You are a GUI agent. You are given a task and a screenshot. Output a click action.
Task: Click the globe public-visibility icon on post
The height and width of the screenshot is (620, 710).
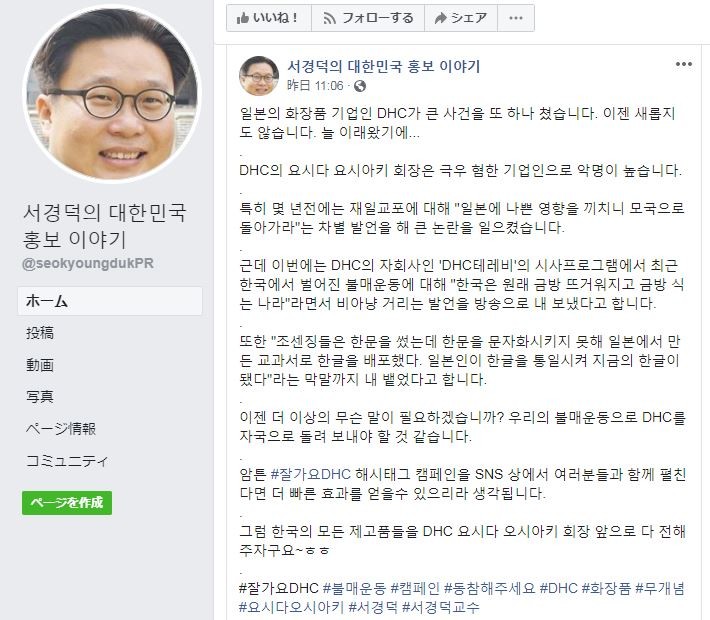click(x=360, y=86)
